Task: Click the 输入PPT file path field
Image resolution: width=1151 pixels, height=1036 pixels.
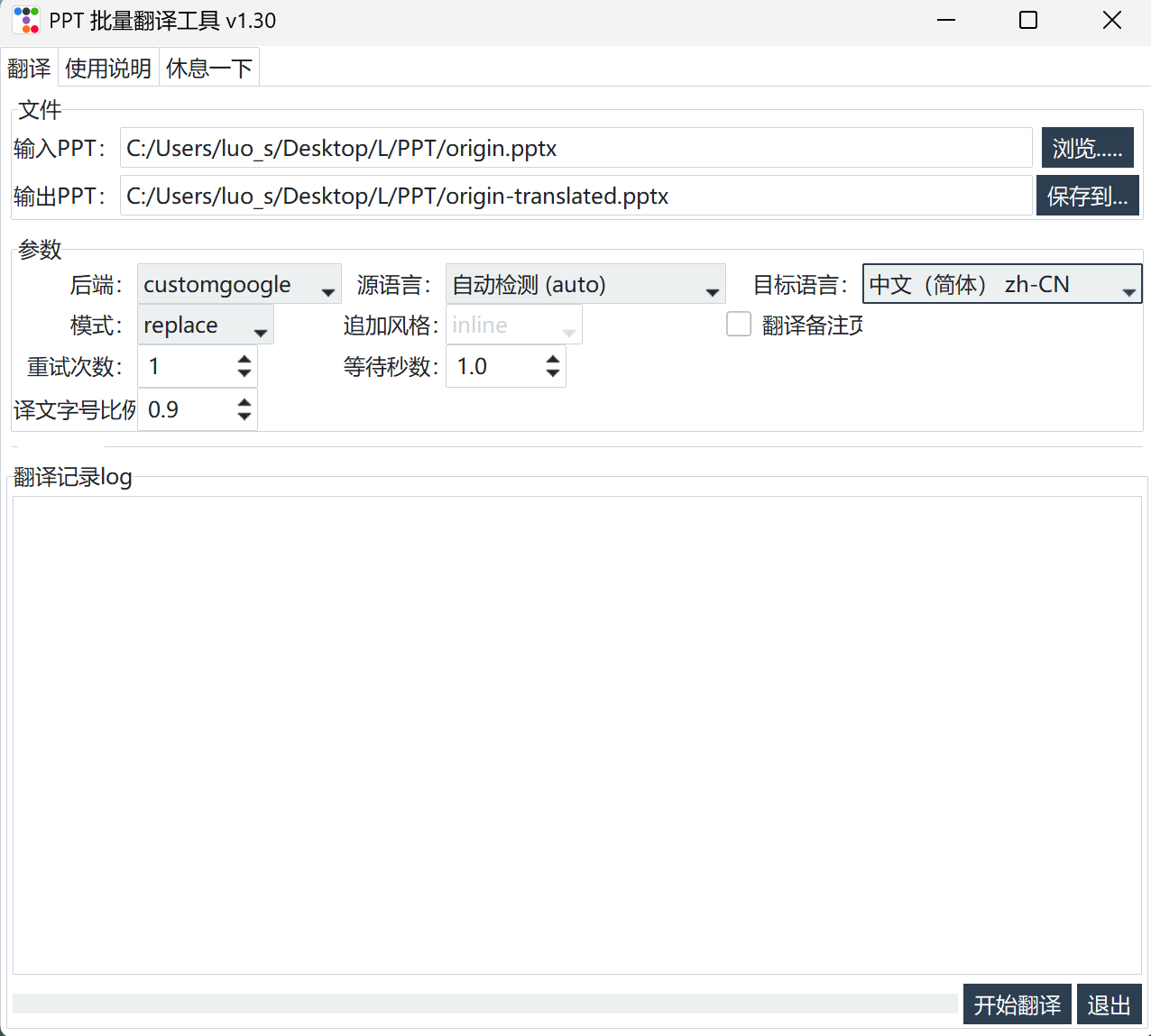Action: click(x=575, y=148)
